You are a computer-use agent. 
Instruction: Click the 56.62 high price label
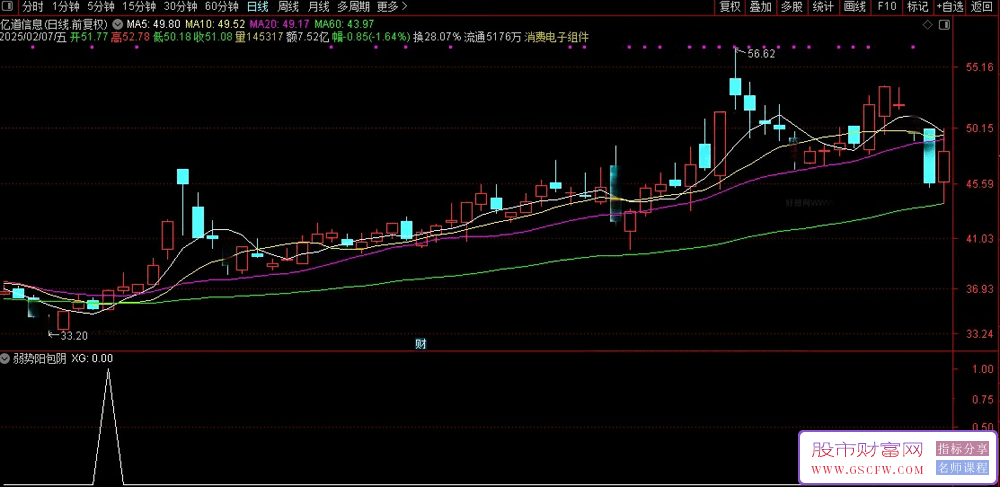tap(761, 54)
